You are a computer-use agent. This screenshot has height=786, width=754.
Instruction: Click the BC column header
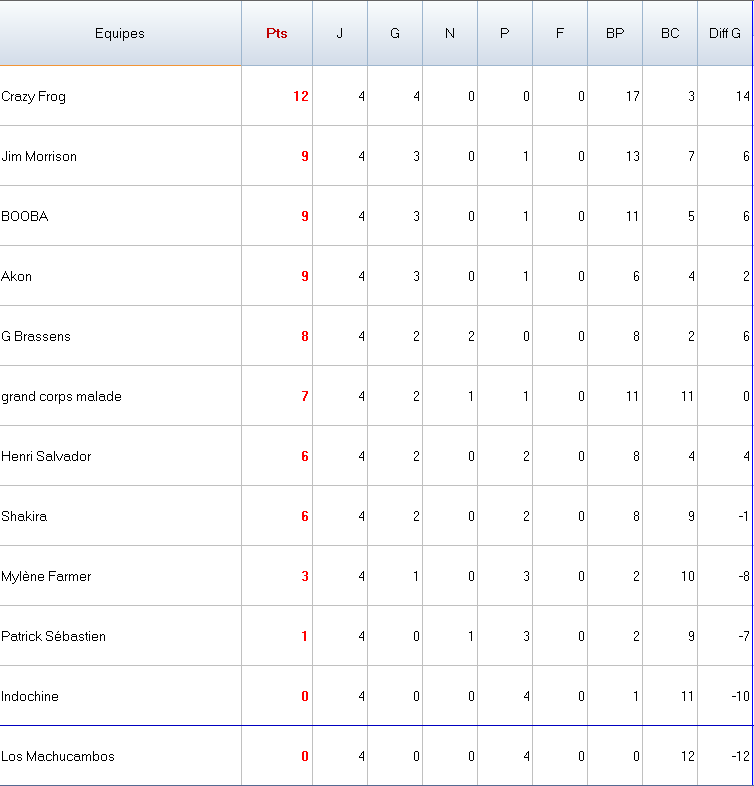click(x=670, y=33)
